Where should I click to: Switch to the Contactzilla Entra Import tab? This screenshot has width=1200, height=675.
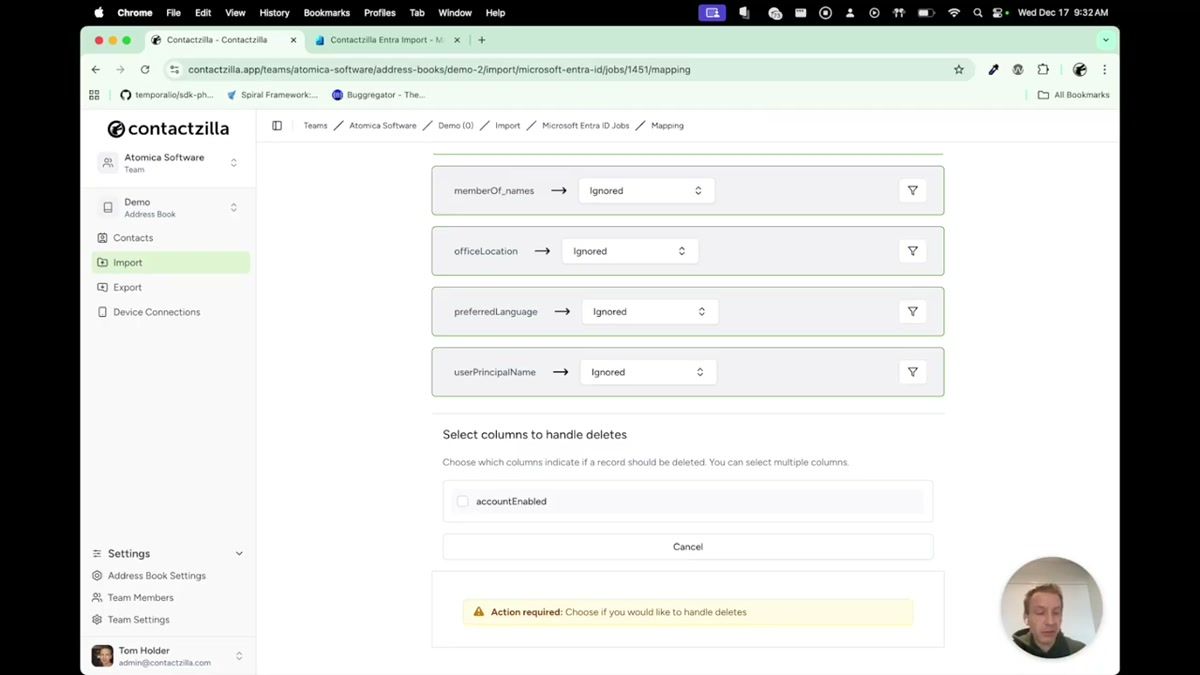coord(380,40)
